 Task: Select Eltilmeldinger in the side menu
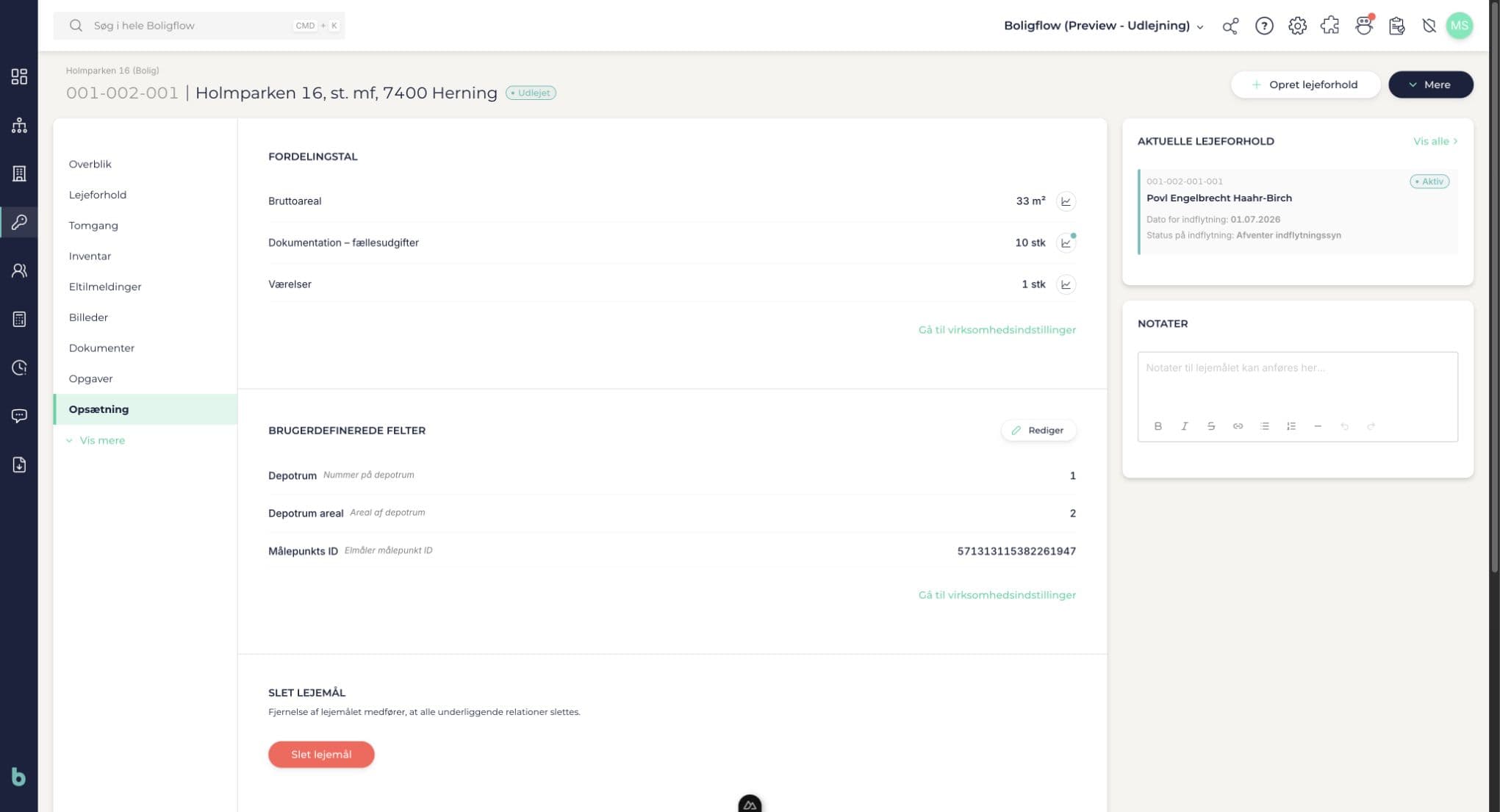point(105,287)
